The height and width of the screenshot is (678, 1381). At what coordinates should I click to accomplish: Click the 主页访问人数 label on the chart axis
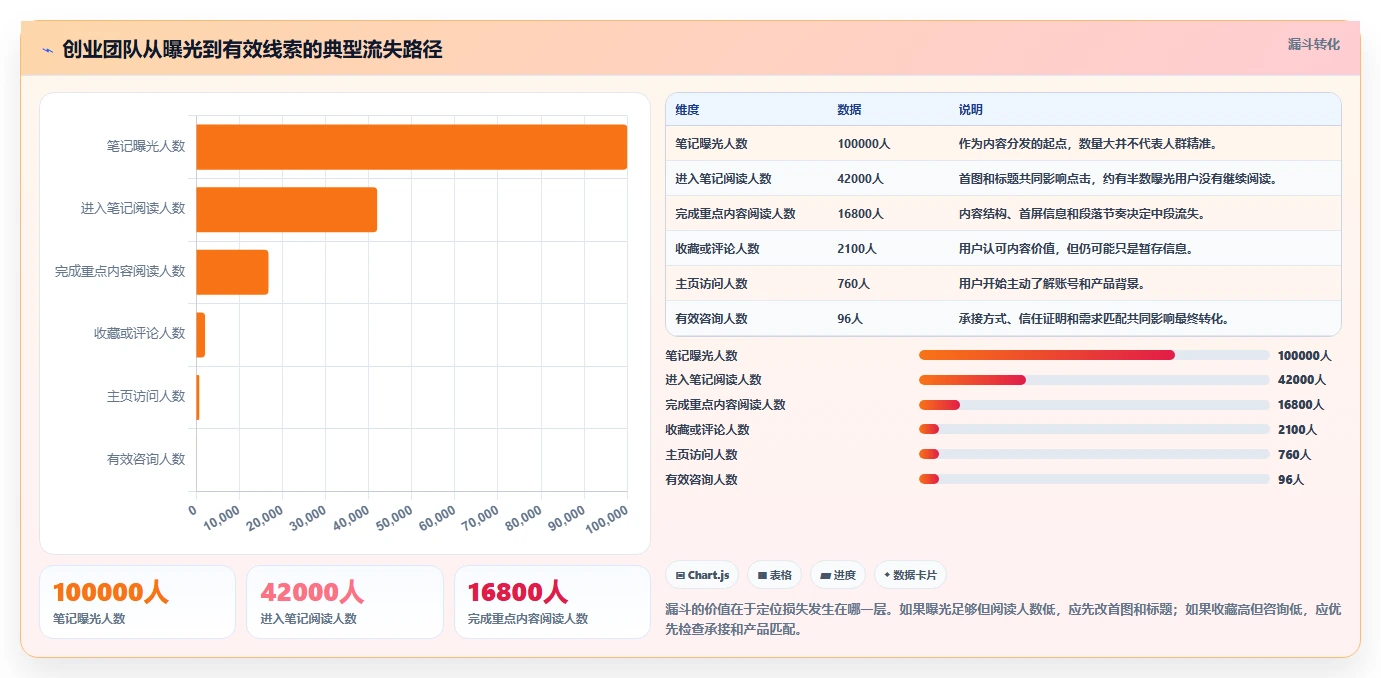tap(146, 397)
